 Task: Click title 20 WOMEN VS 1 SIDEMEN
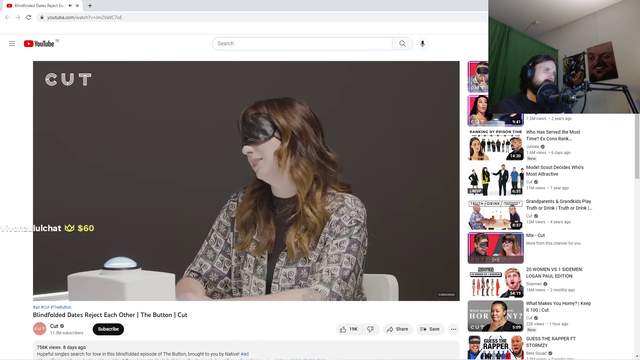[554, 273]
